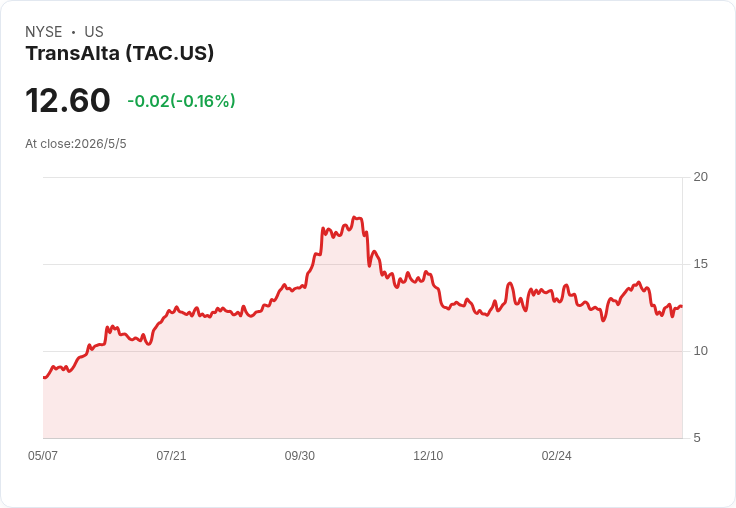Select the 05/07 date axis label

[43, 456]
